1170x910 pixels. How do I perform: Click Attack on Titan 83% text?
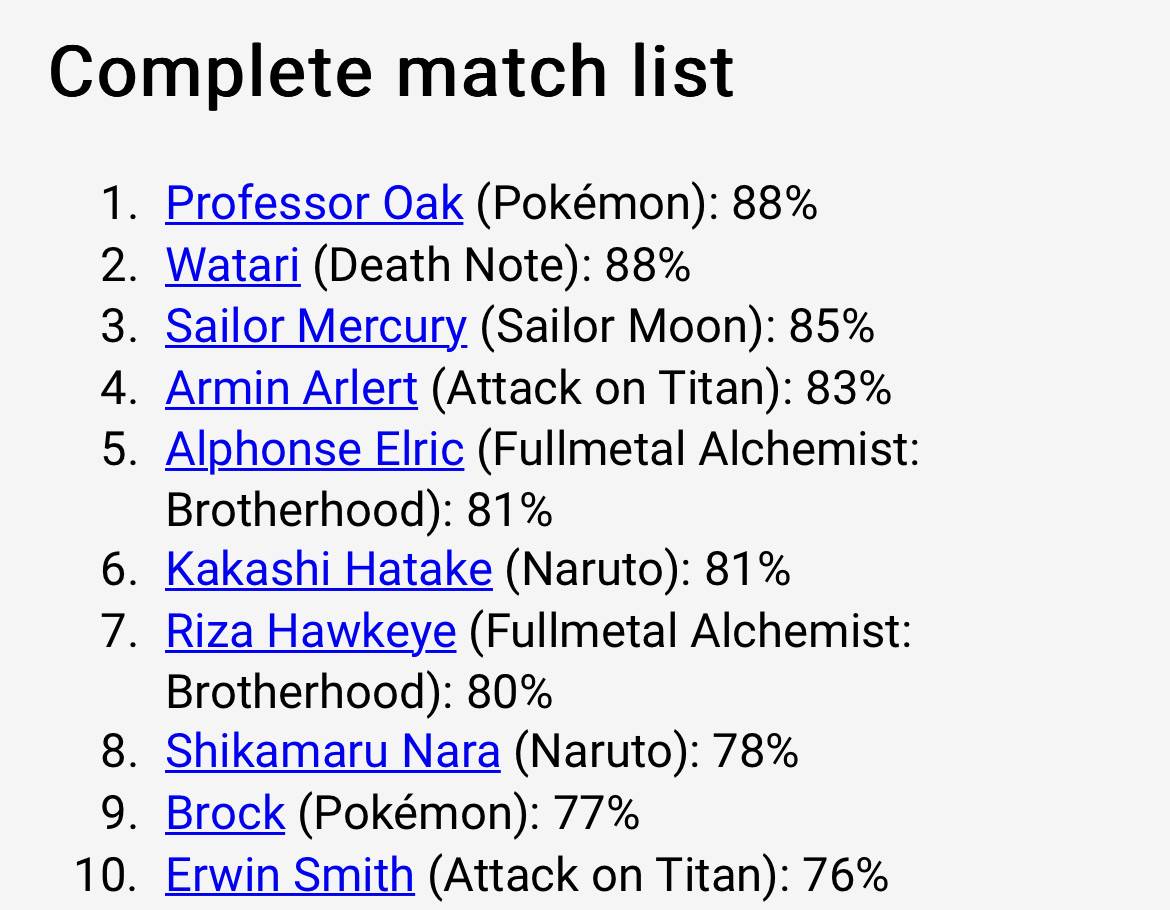661,389
